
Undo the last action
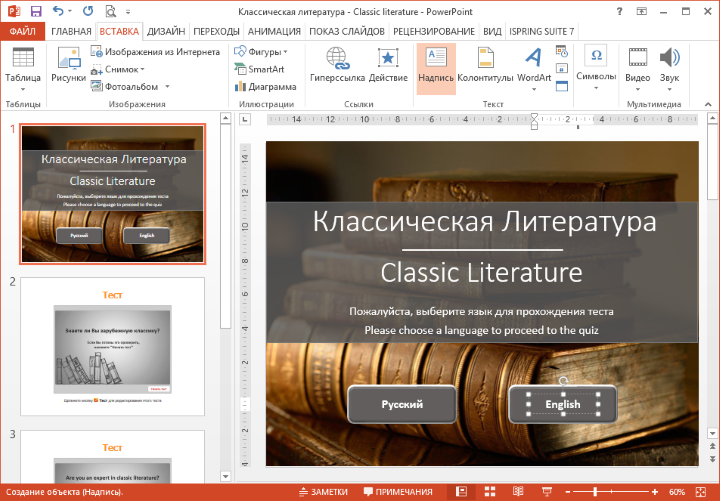click(57, 11)
